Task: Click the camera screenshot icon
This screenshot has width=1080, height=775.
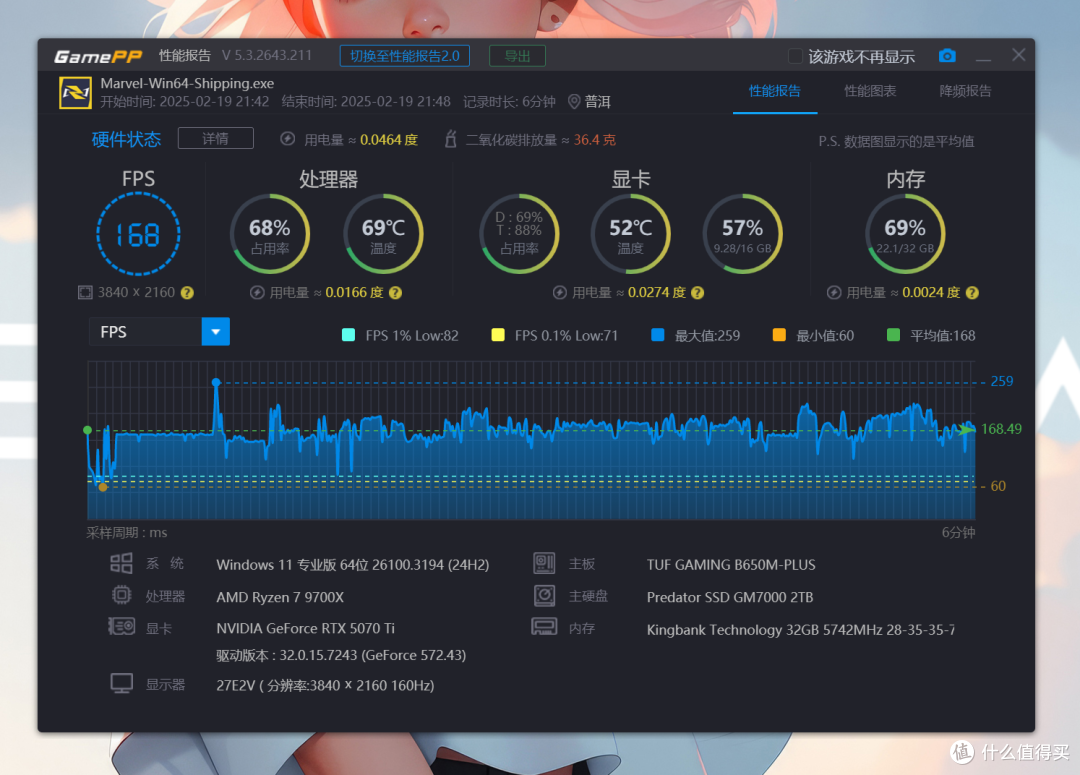Action: 947,56
